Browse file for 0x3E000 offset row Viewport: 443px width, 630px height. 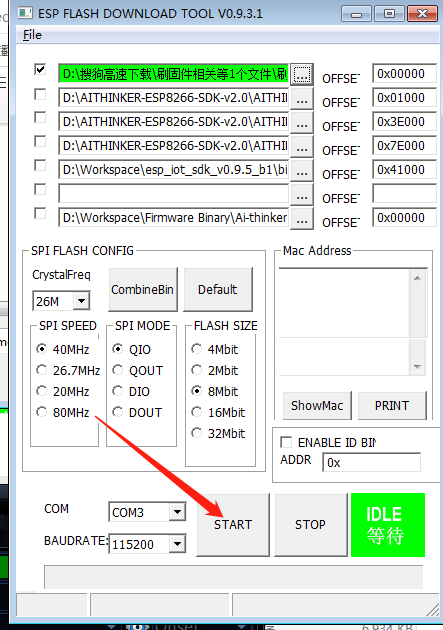tap(302, 122)
